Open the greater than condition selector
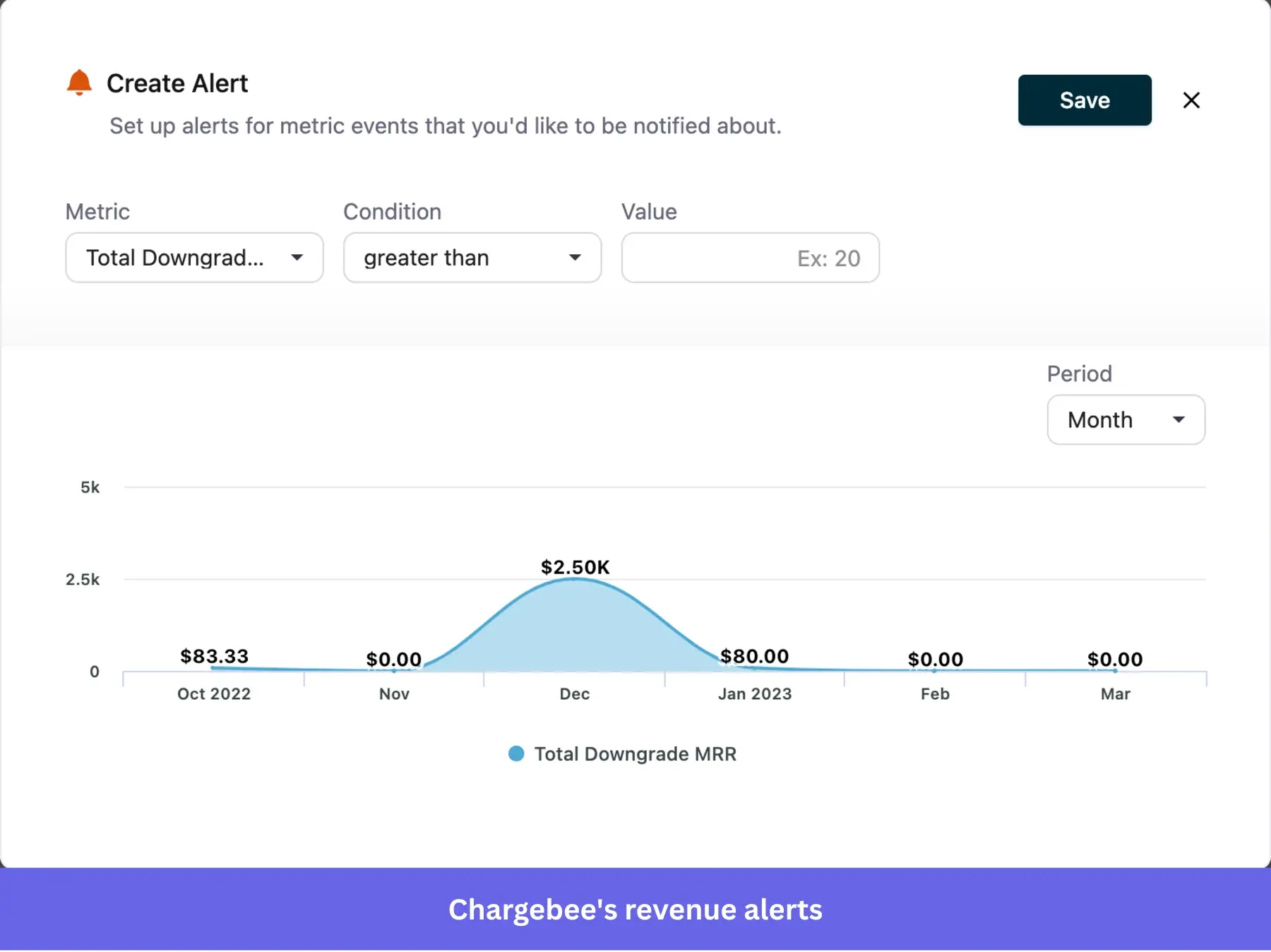The width and height of the screenshot is (1271, 952). [472, 258]
